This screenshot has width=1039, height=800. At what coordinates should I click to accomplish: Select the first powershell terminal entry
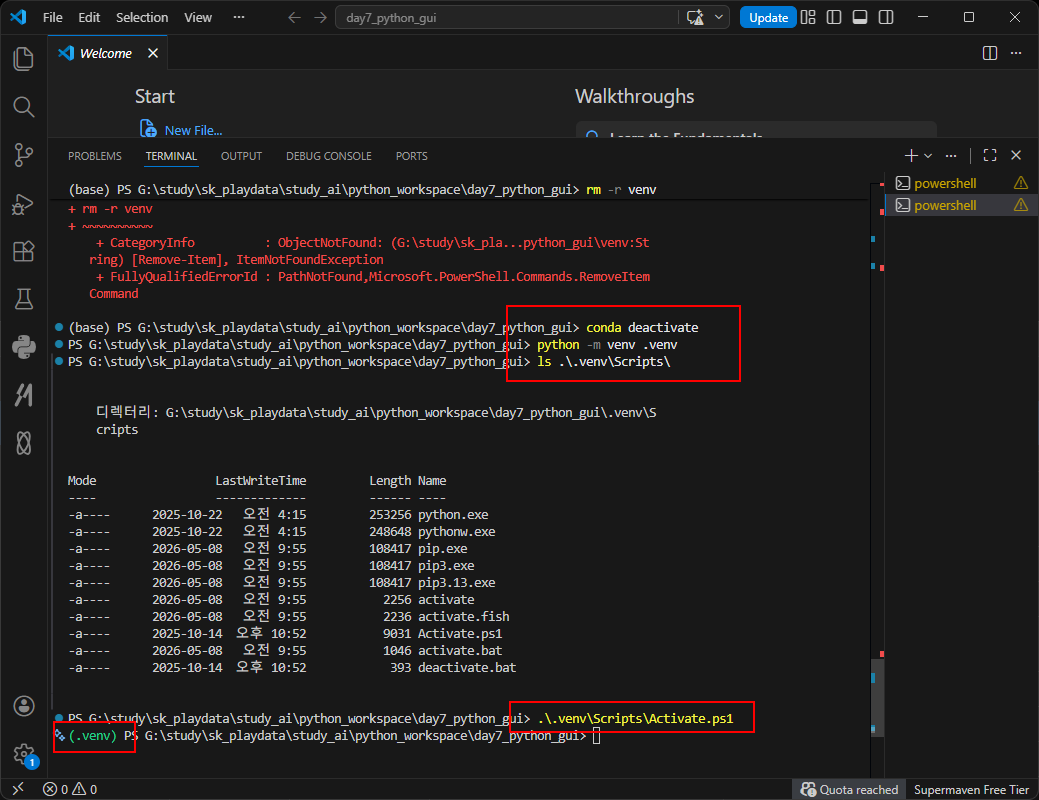(x=960, y=183)
